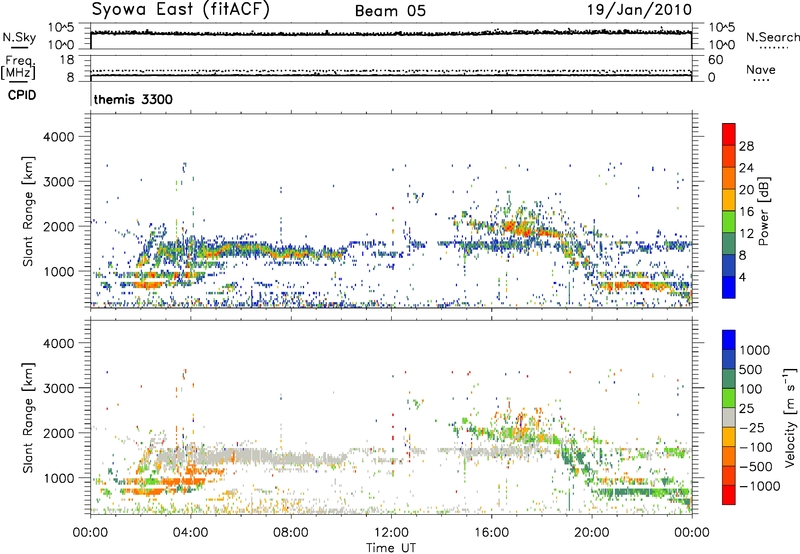800x554 pixels.
Task: Click the '-1000' velocity colorbar value
Action: coord(760,486)
